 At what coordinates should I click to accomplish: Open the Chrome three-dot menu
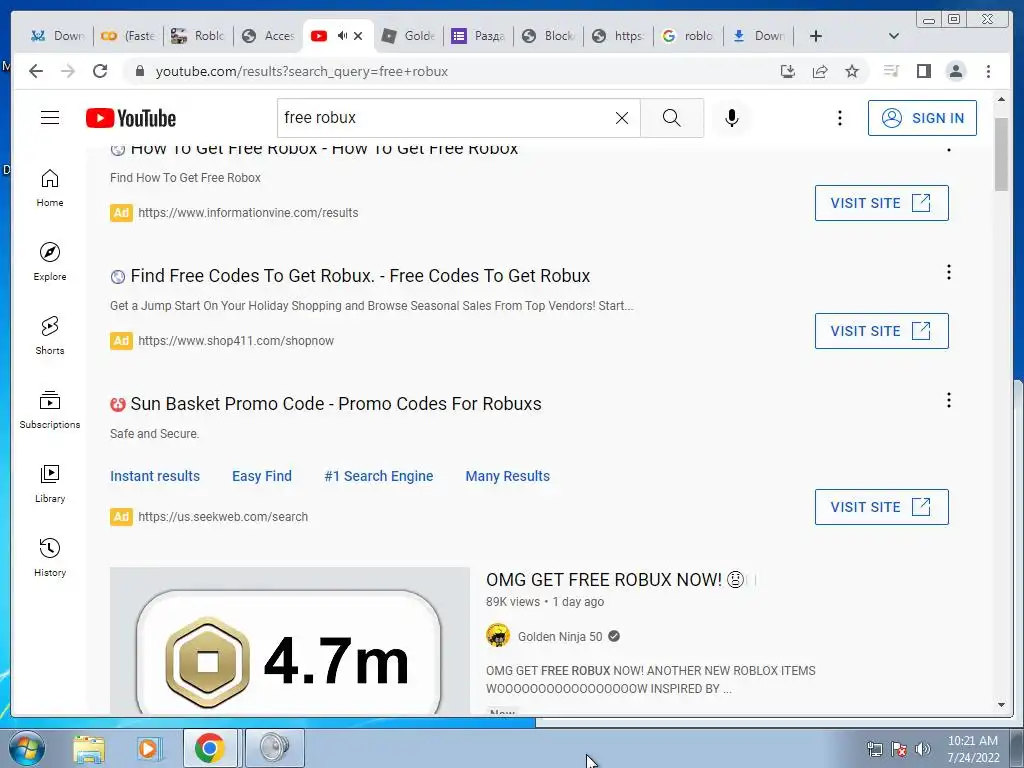click(988, 71)
